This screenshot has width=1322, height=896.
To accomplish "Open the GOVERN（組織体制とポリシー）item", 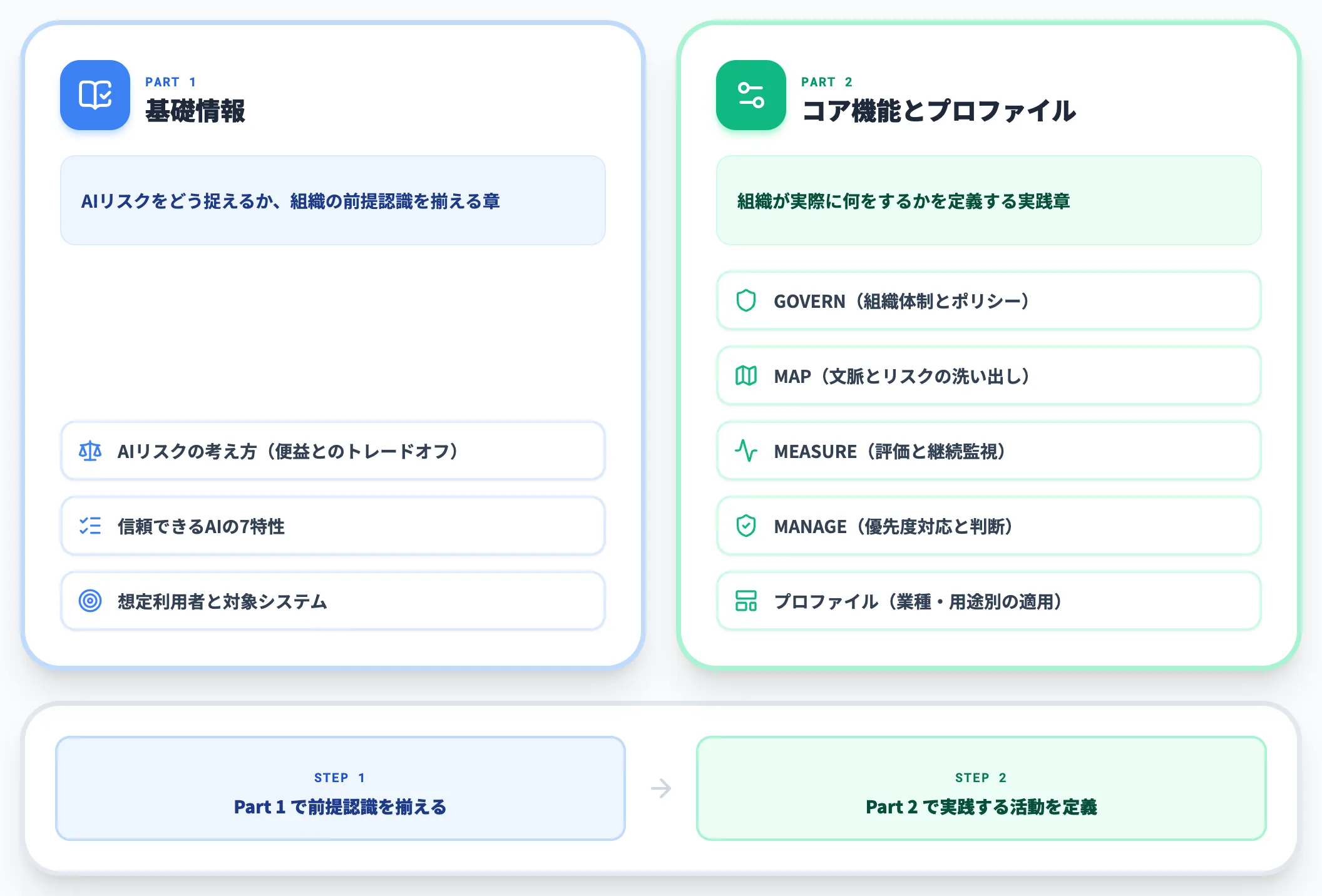I will (x=989, y=301).
